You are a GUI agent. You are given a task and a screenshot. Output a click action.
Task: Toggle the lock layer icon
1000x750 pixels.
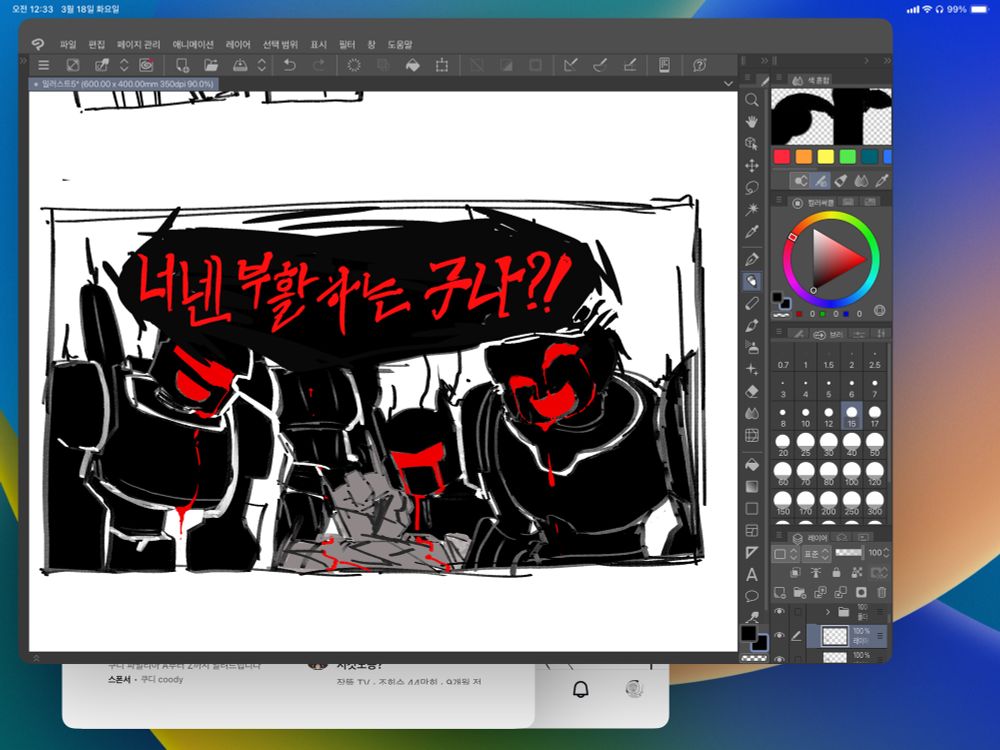tap(836, 573)
